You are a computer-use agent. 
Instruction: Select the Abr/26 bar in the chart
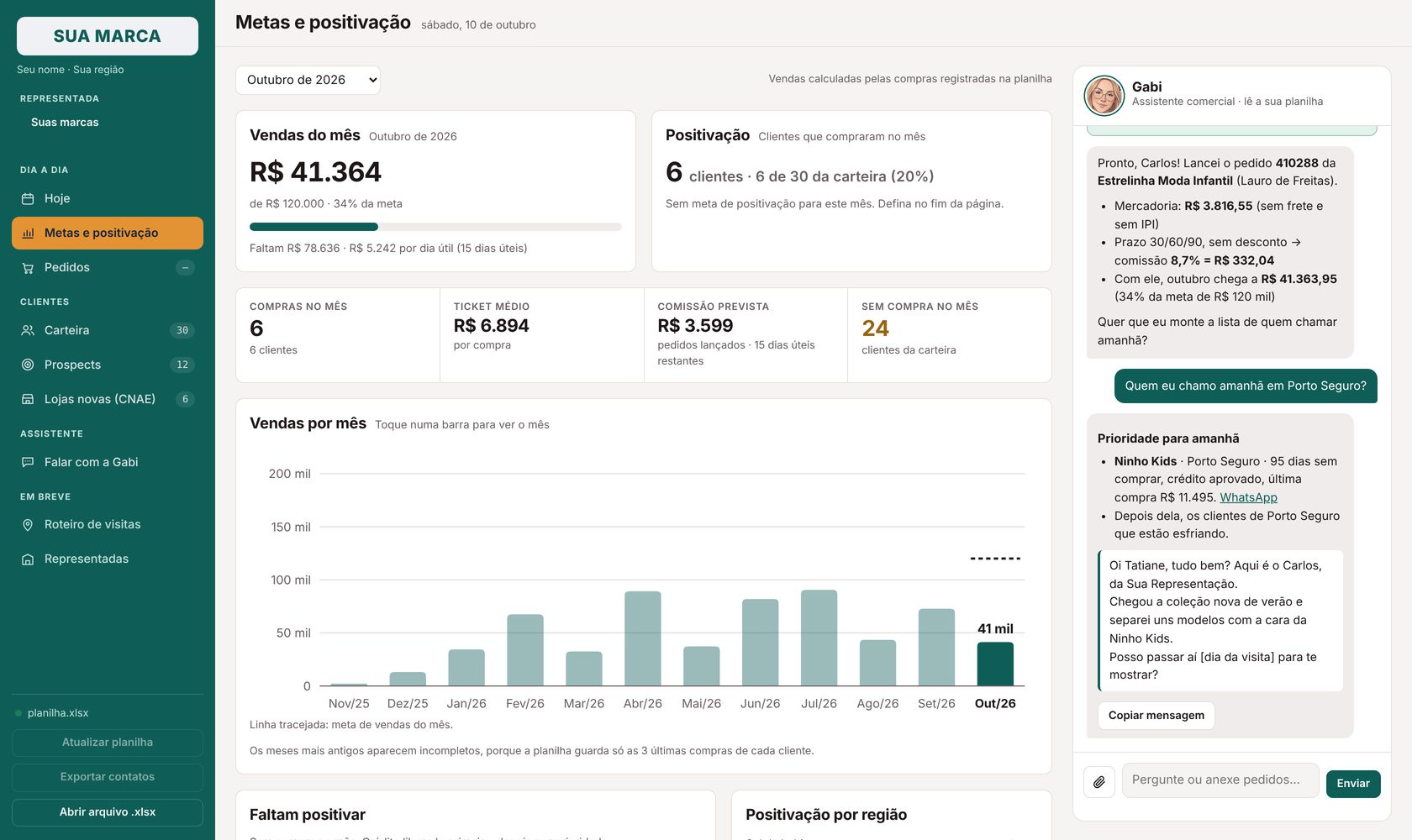pos(643,638)
